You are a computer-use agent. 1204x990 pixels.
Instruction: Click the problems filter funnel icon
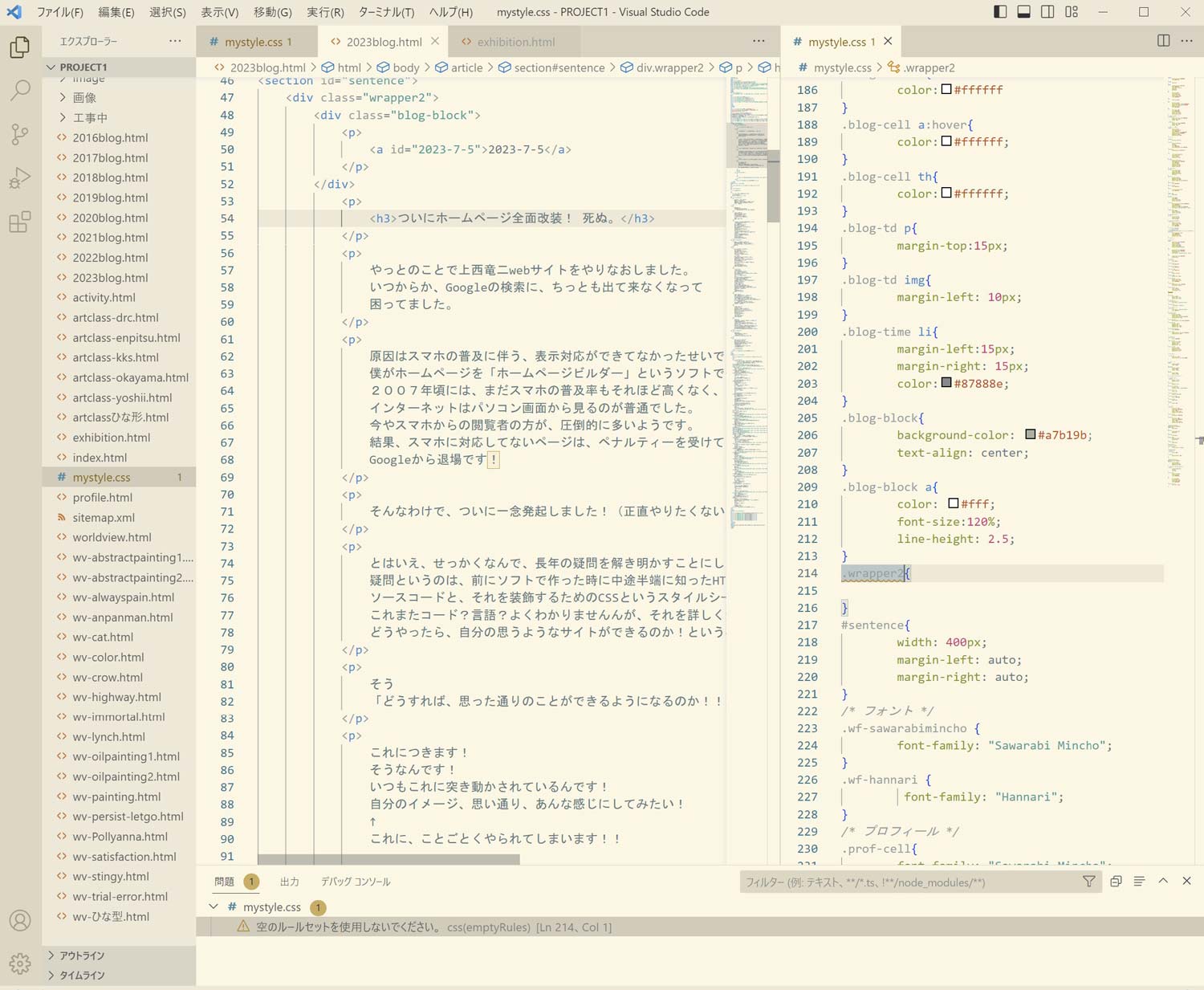click(1088, 882)
